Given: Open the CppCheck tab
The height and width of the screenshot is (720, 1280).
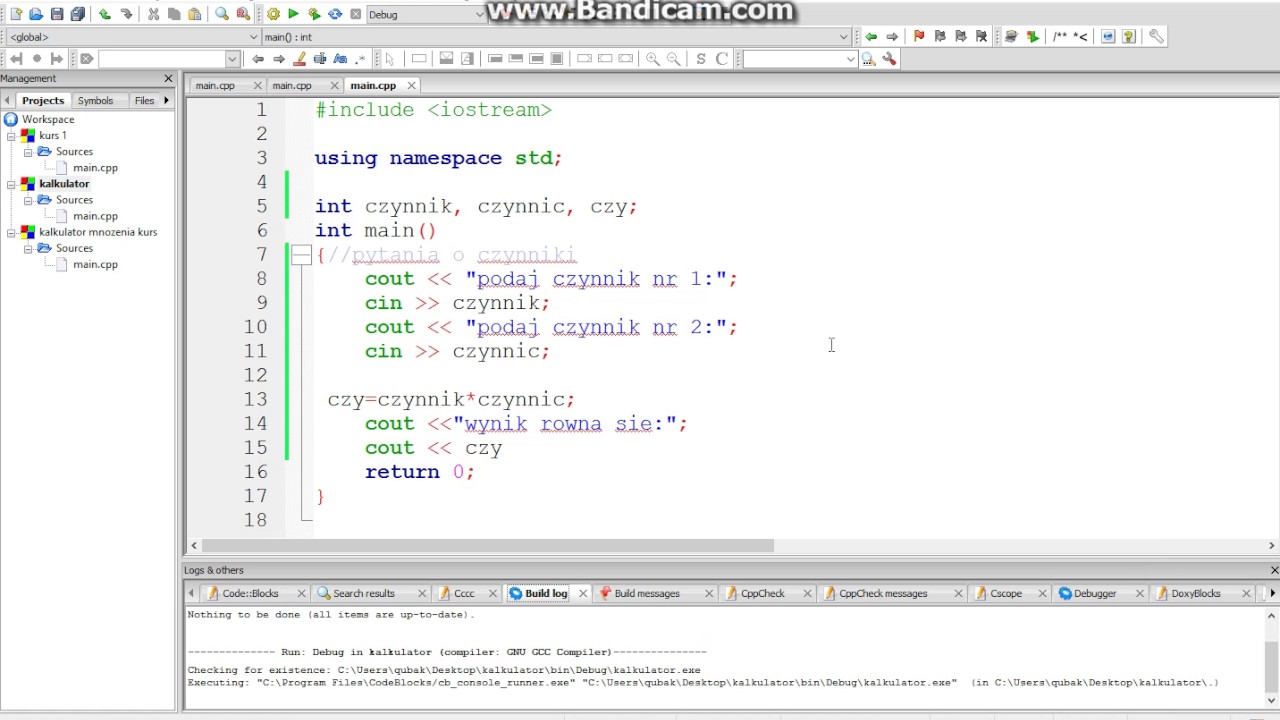Looking at the screenshot, I should click(x=762, y=593).
